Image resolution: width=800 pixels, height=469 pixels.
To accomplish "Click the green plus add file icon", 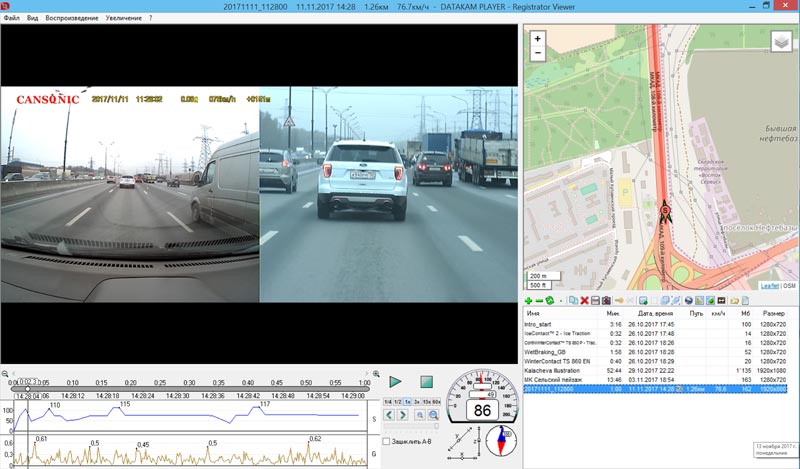I will [x=528, y=300].
